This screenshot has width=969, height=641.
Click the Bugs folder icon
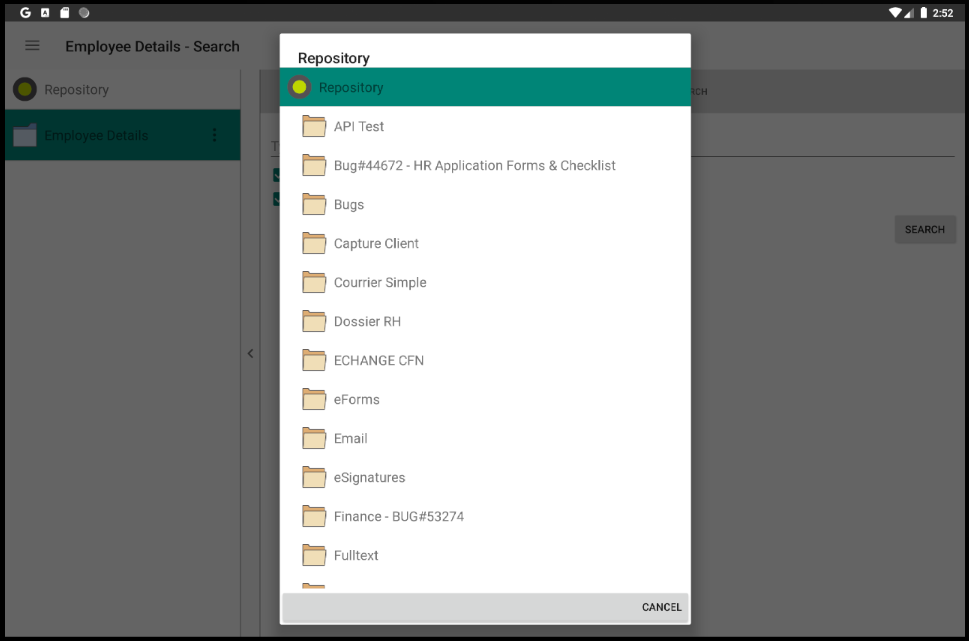click(315, 204)
